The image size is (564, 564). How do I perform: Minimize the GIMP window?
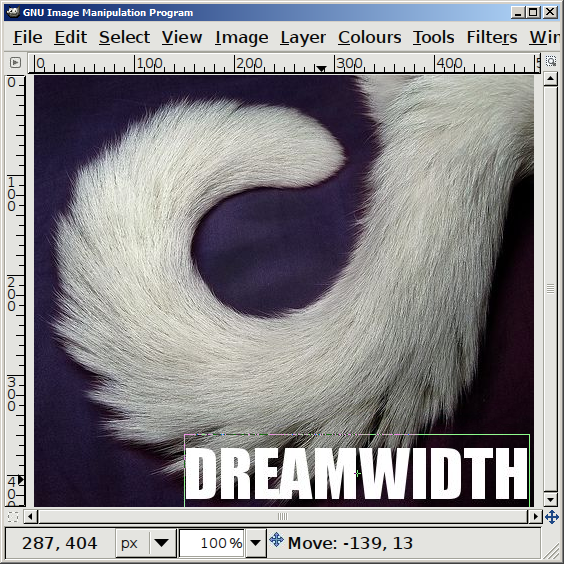[518, 13]
